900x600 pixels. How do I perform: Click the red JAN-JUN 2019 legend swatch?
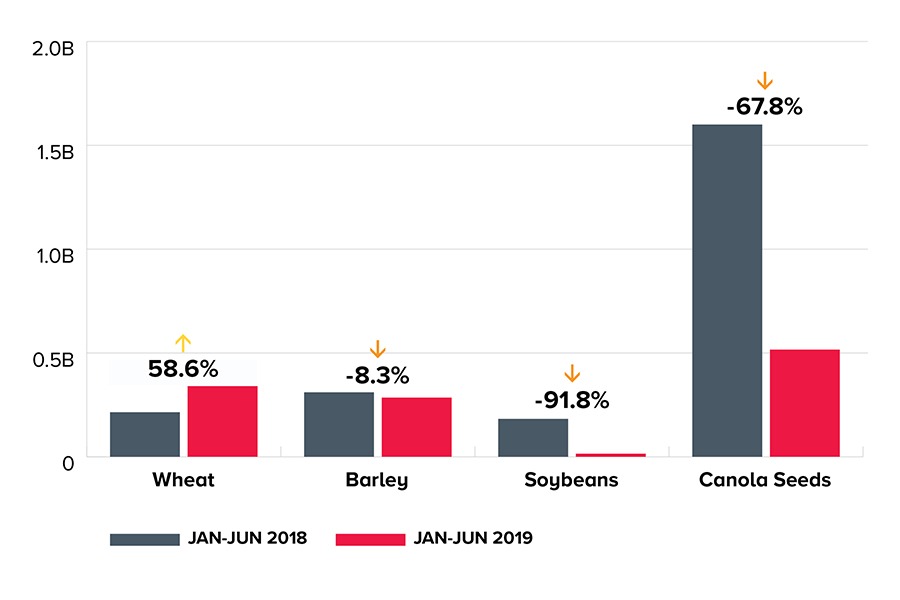pyautogui.click(x=369, y=539)
